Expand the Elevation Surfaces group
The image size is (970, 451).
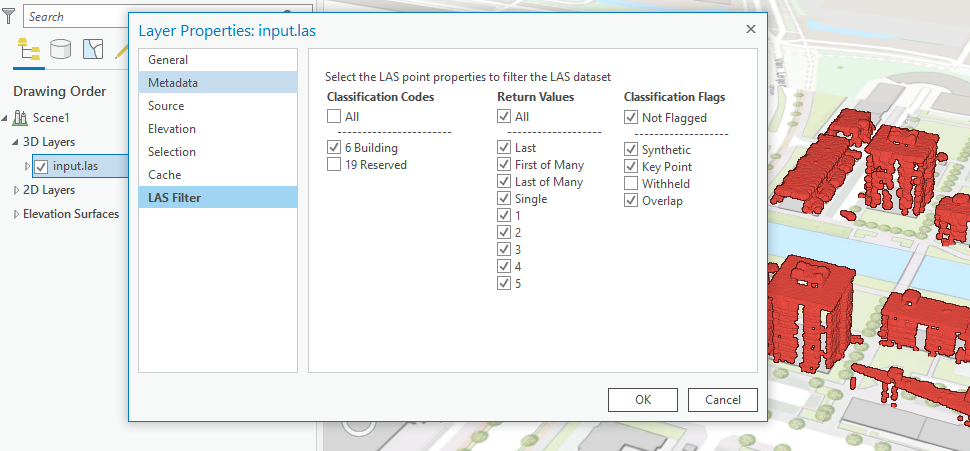16,214
